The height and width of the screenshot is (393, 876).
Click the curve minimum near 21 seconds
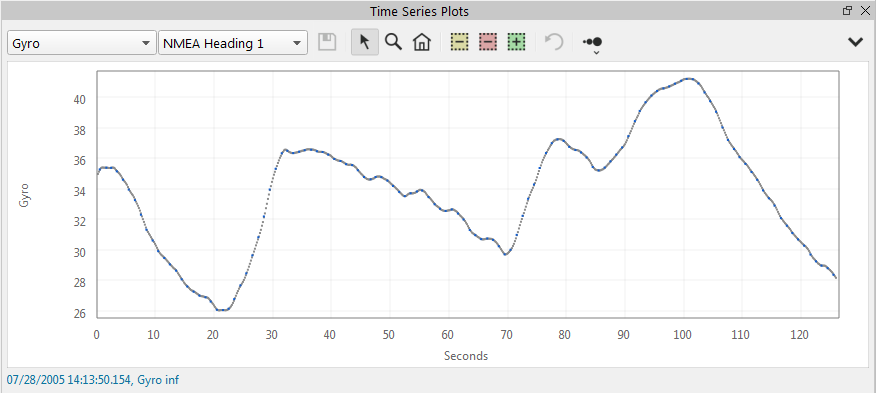click(222, 310)
